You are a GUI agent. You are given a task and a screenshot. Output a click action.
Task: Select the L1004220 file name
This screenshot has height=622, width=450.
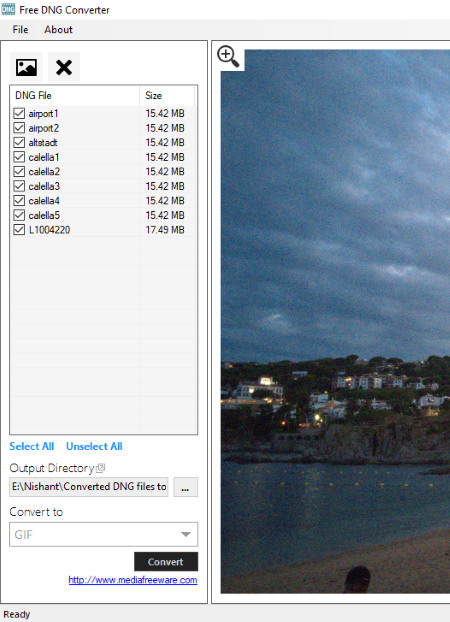click(50, 230)
